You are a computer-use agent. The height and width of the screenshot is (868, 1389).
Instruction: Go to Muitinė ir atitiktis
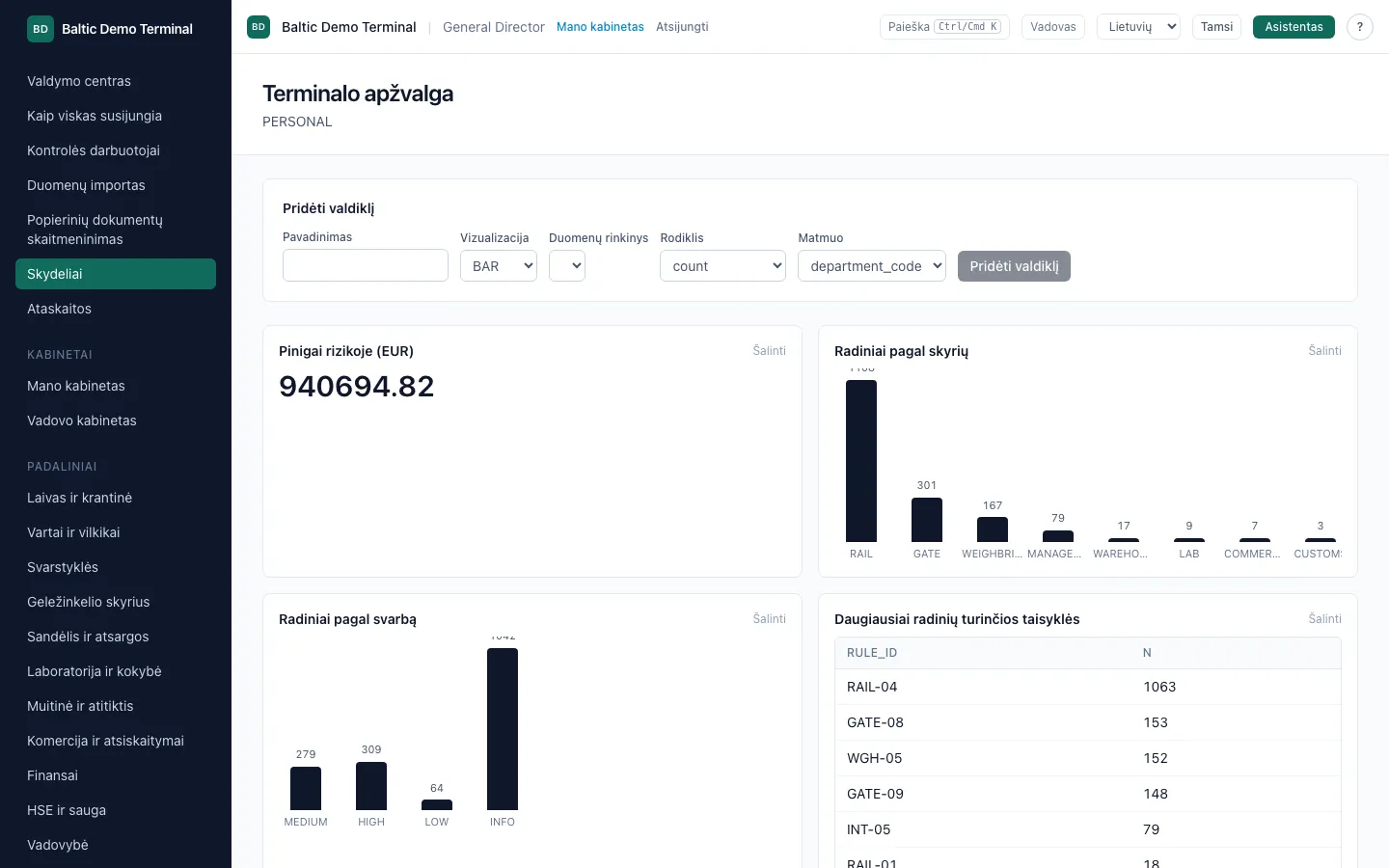click(116, 706)
